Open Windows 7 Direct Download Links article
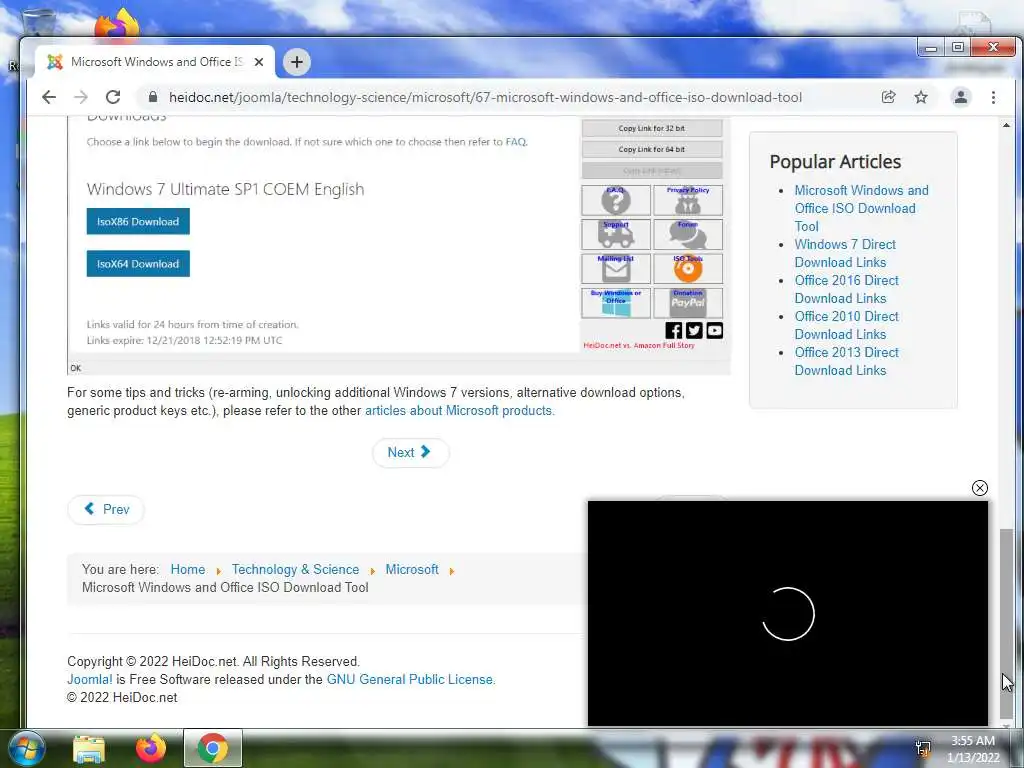The width and height of the screenshot is (1024, 768). tap(845, 253)
